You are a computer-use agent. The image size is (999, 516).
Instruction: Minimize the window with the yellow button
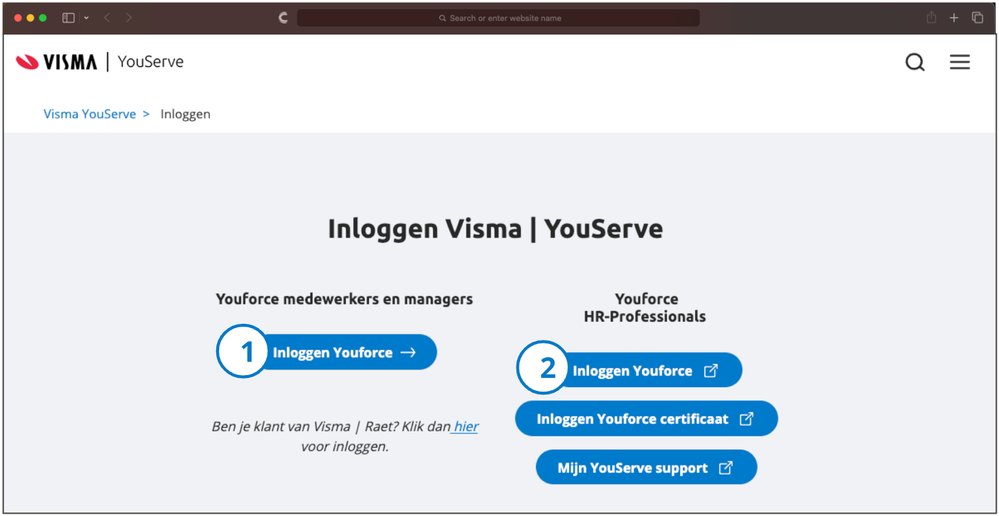(30, 18)
